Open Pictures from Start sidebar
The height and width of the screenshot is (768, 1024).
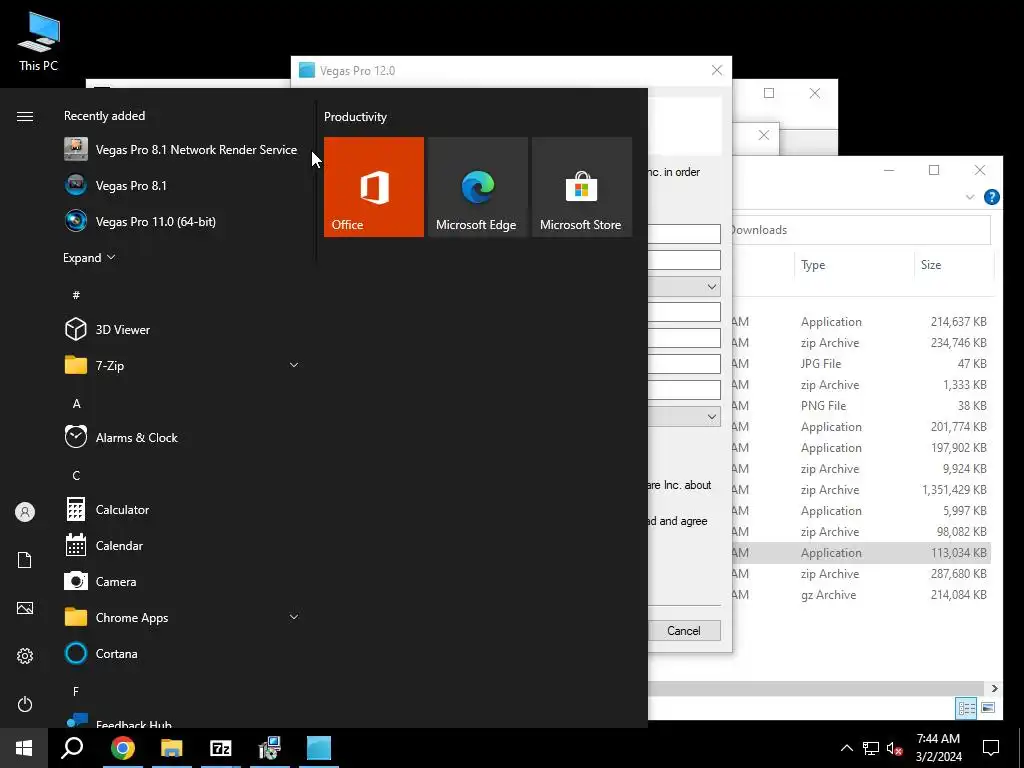coord(25,608)
